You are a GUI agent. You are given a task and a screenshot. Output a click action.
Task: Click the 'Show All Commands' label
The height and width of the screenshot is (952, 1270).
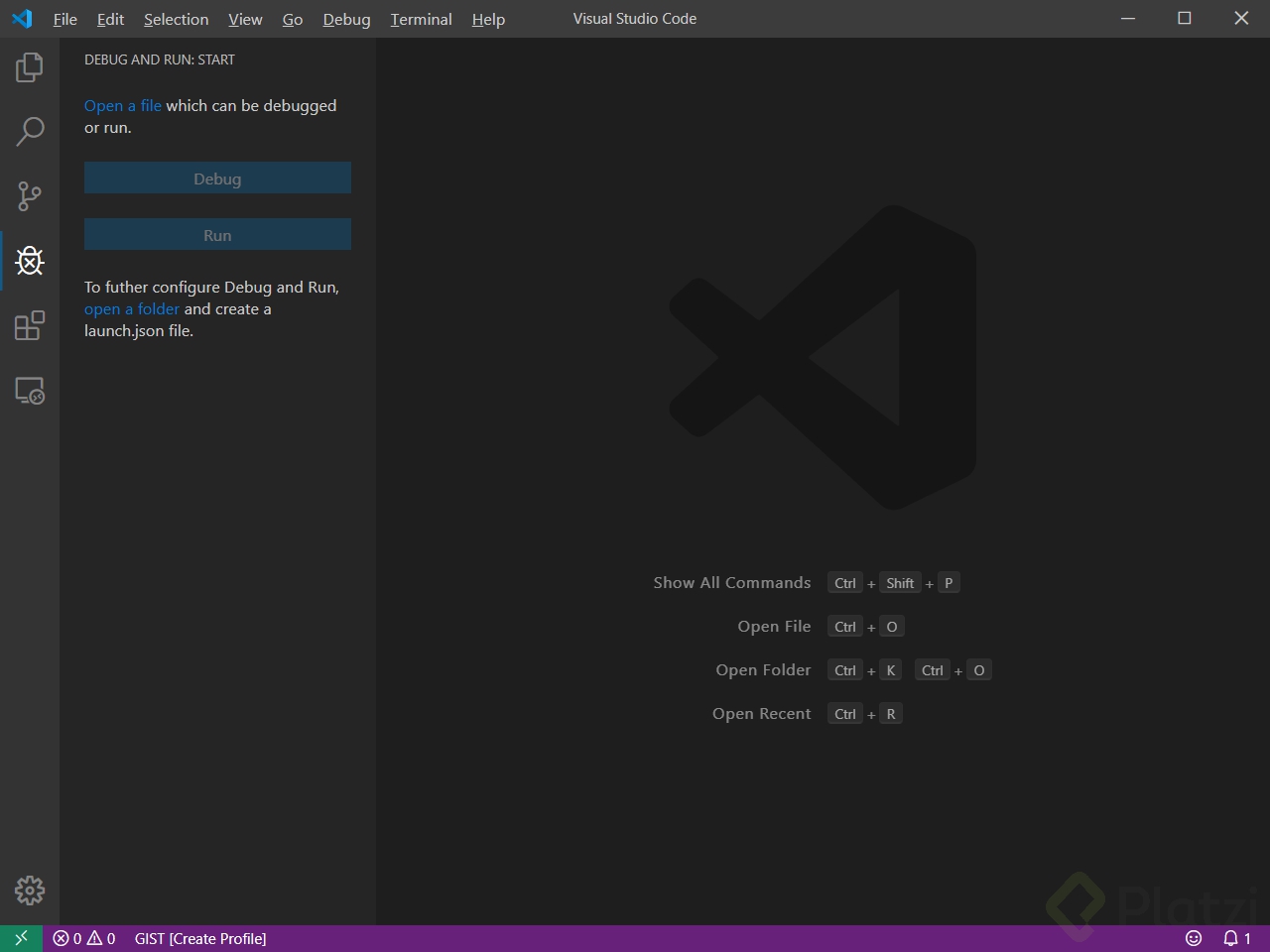[732, 583]
